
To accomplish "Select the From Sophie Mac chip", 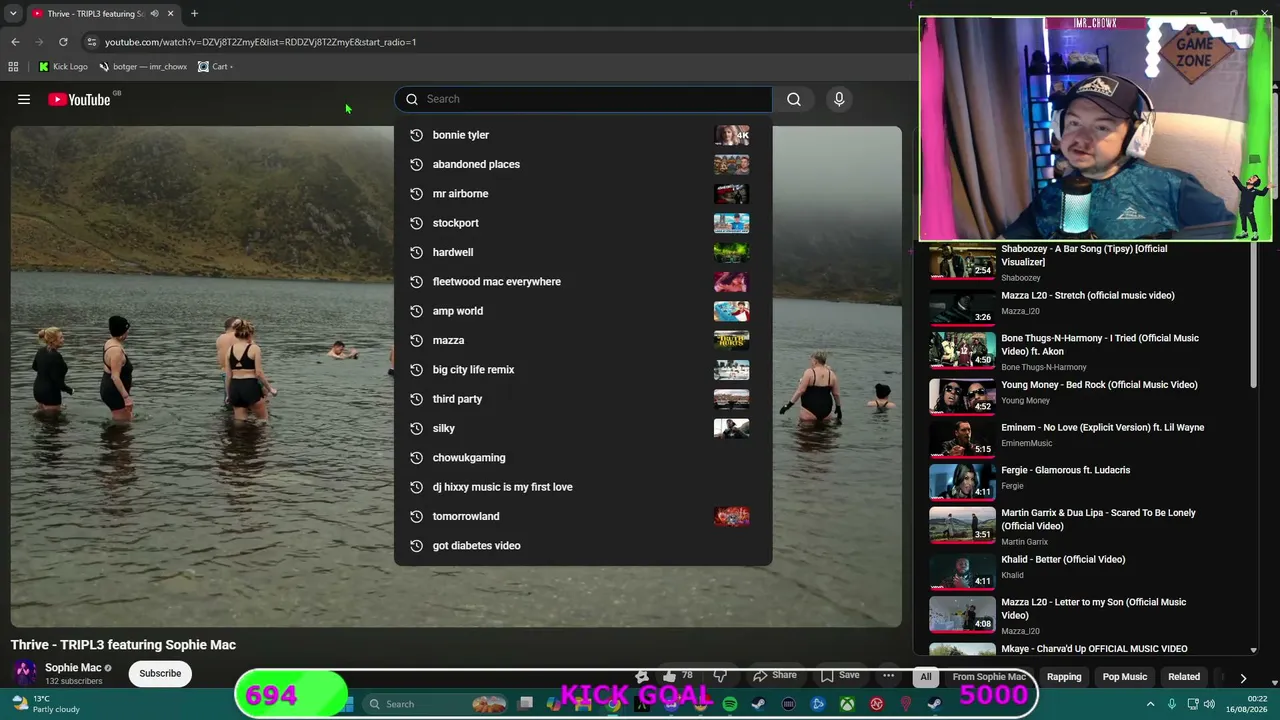I will click(990, 677).
